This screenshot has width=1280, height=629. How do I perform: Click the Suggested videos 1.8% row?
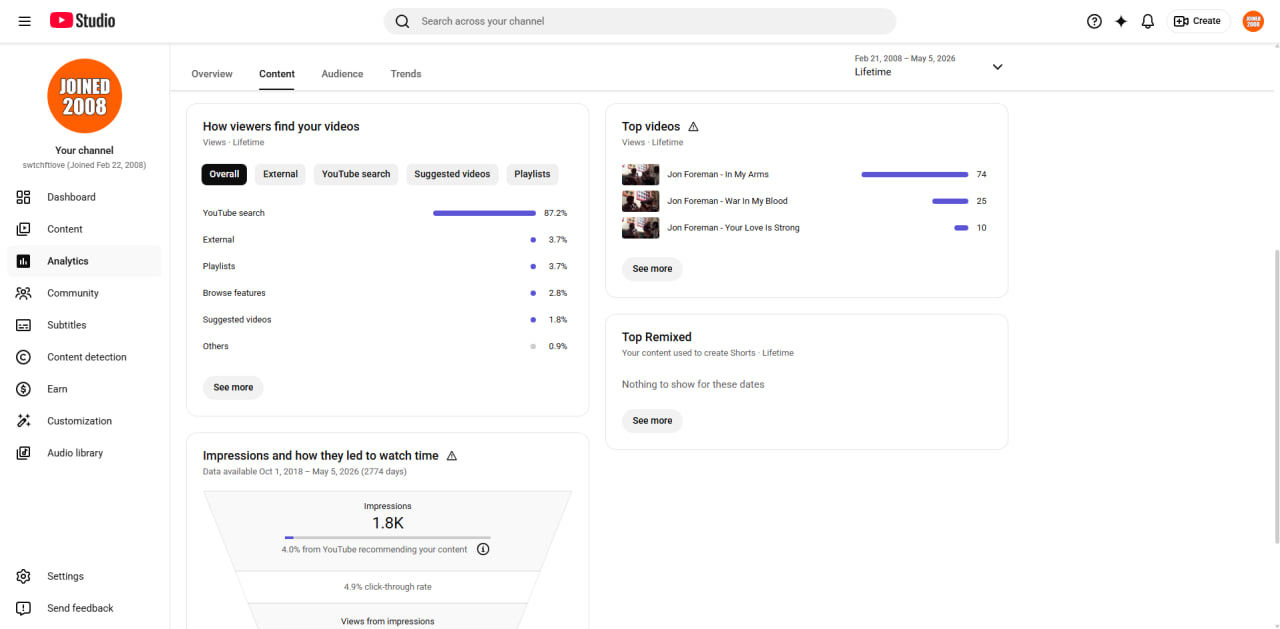coord(385,320)
